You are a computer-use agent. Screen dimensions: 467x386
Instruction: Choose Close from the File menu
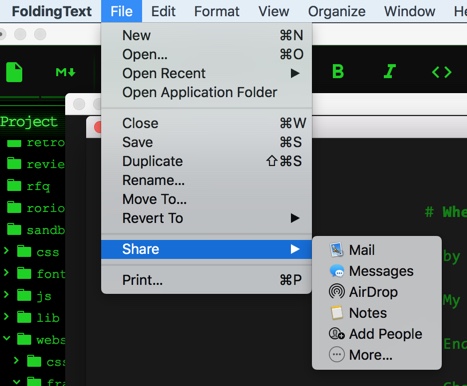tap(206, 123)
